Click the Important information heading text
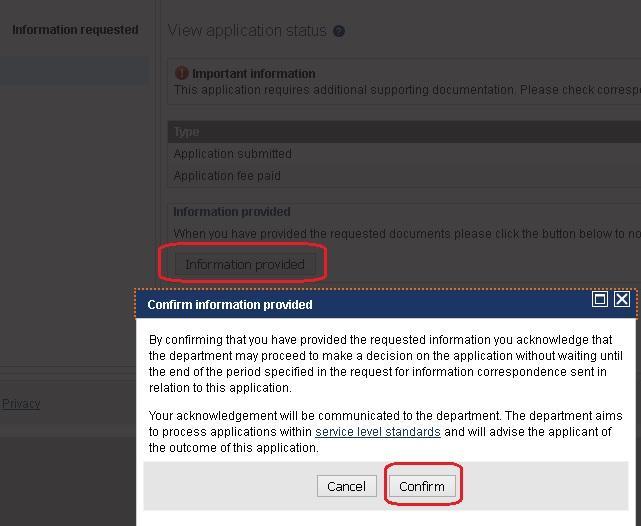The image size is (641, 526). pos(253,74)
